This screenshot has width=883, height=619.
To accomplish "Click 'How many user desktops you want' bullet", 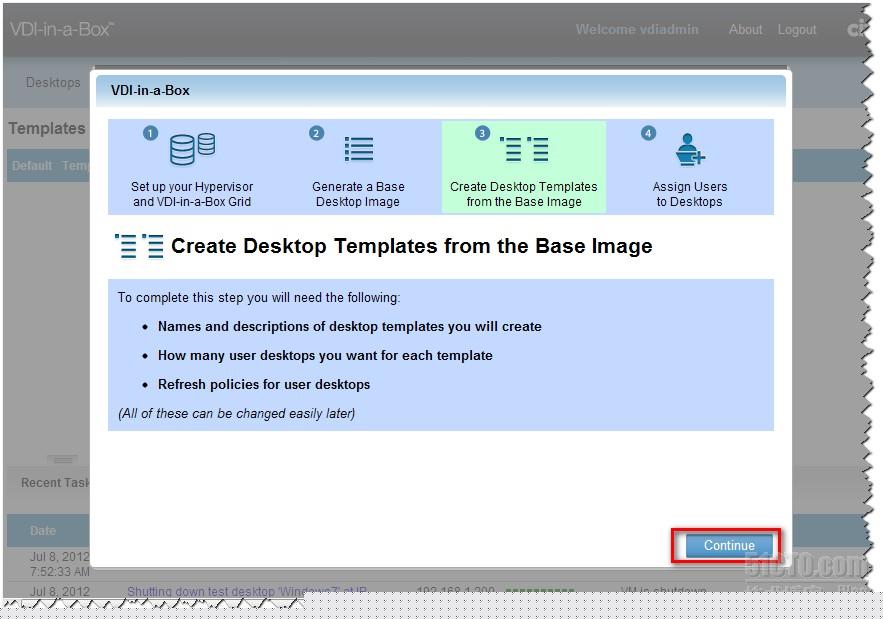I will point(325,355).
